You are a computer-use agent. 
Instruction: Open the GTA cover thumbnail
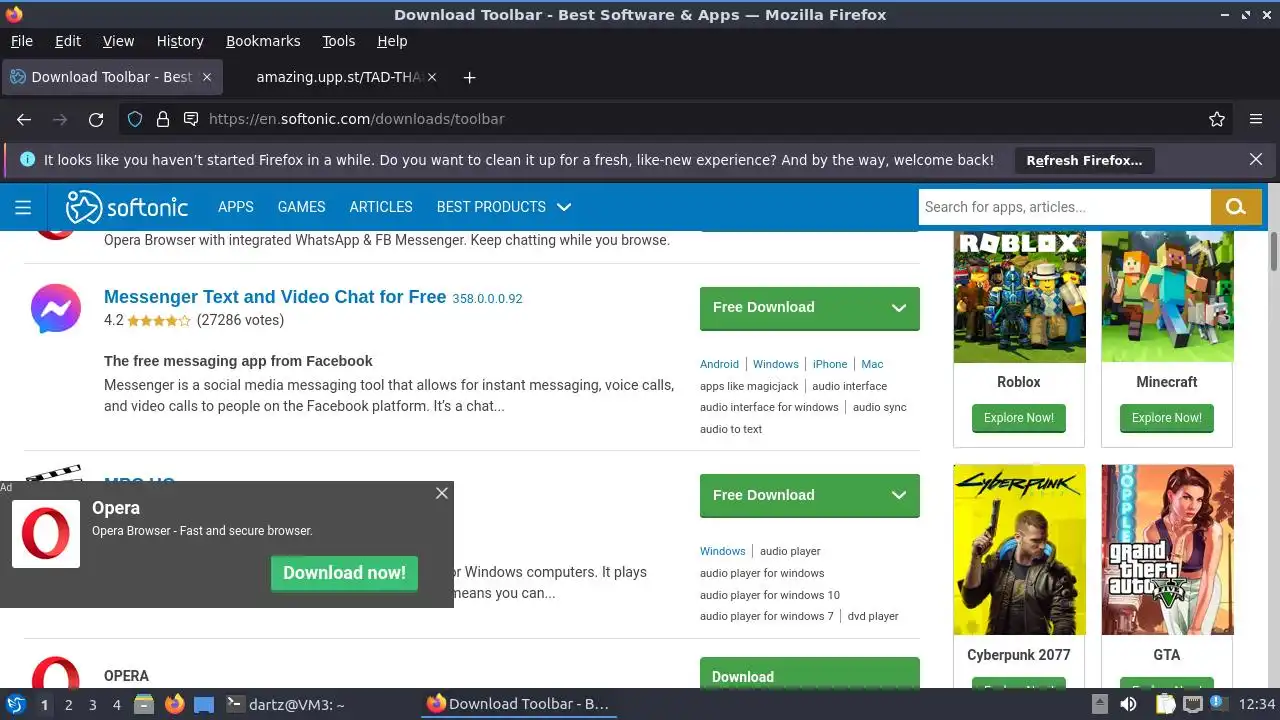click(1167, 549)
